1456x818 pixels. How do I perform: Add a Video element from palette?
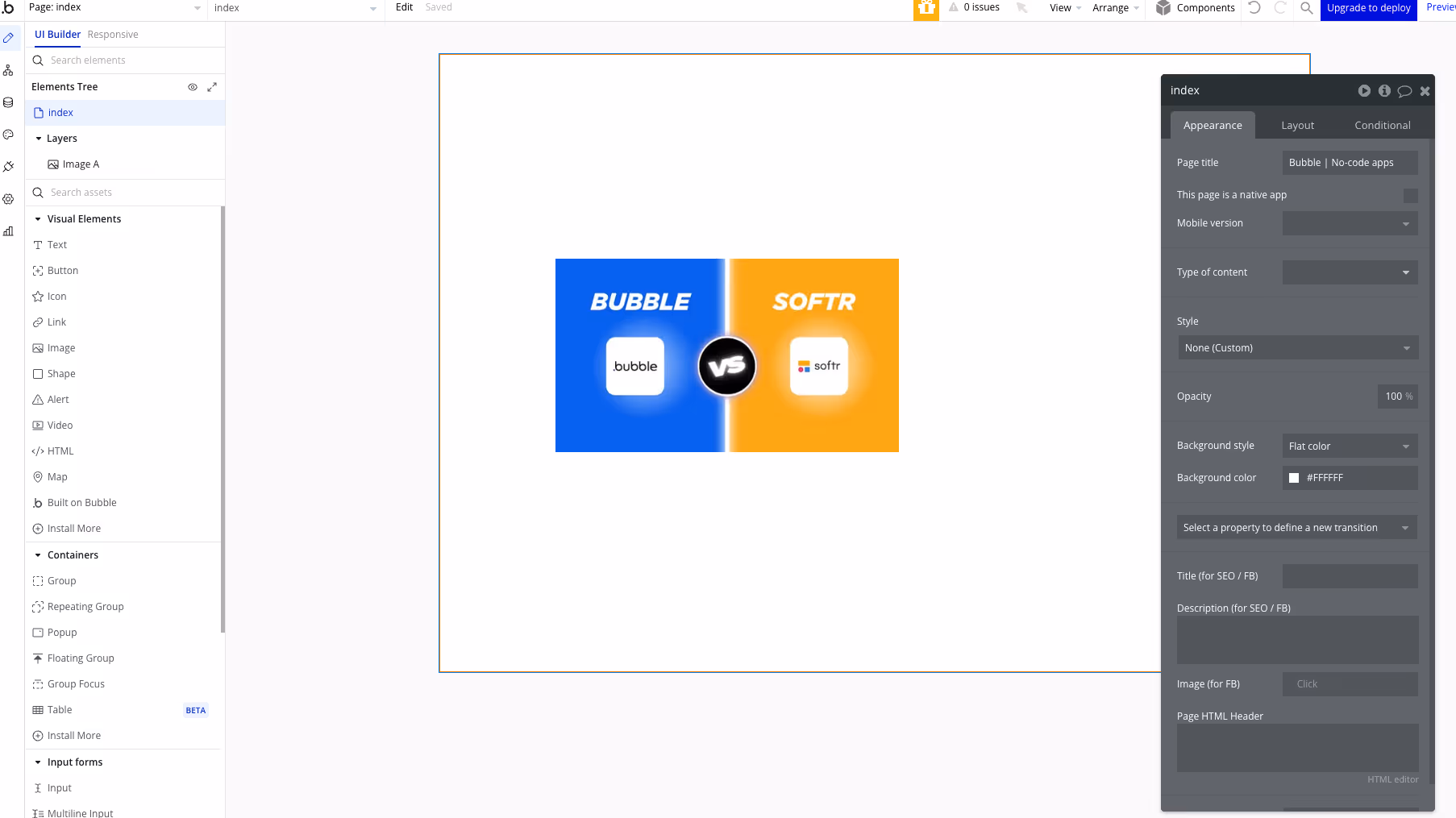[x=60, y=426]
